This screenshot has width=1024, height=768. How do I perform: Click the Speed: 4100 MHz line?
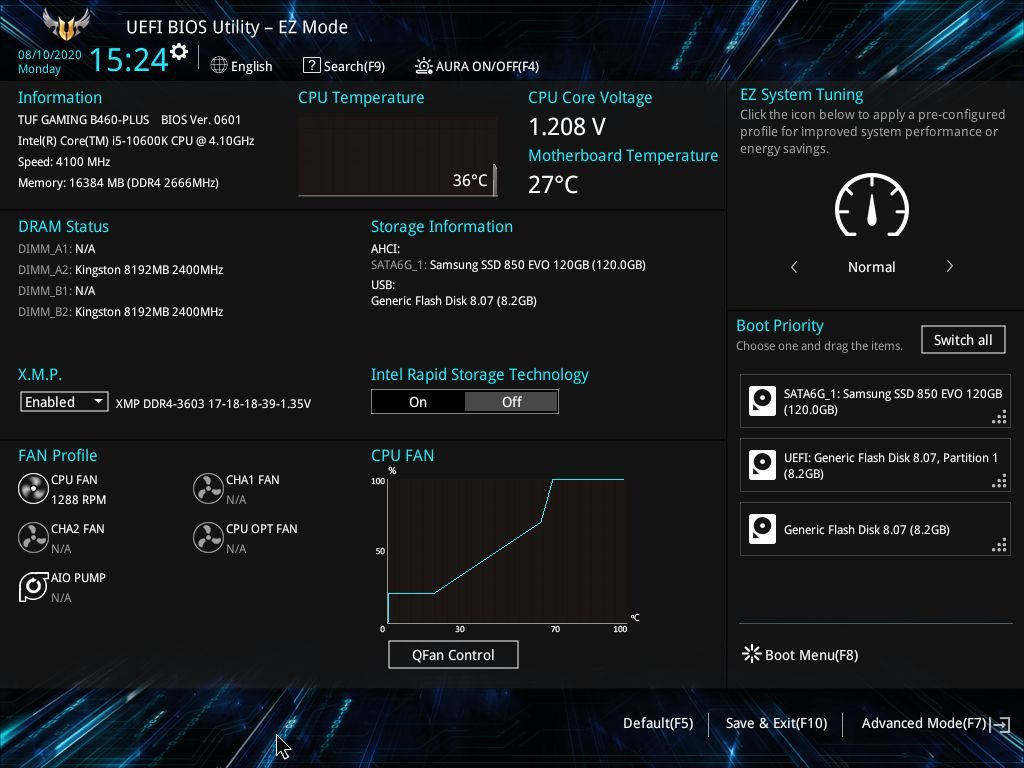click(64, 161)
